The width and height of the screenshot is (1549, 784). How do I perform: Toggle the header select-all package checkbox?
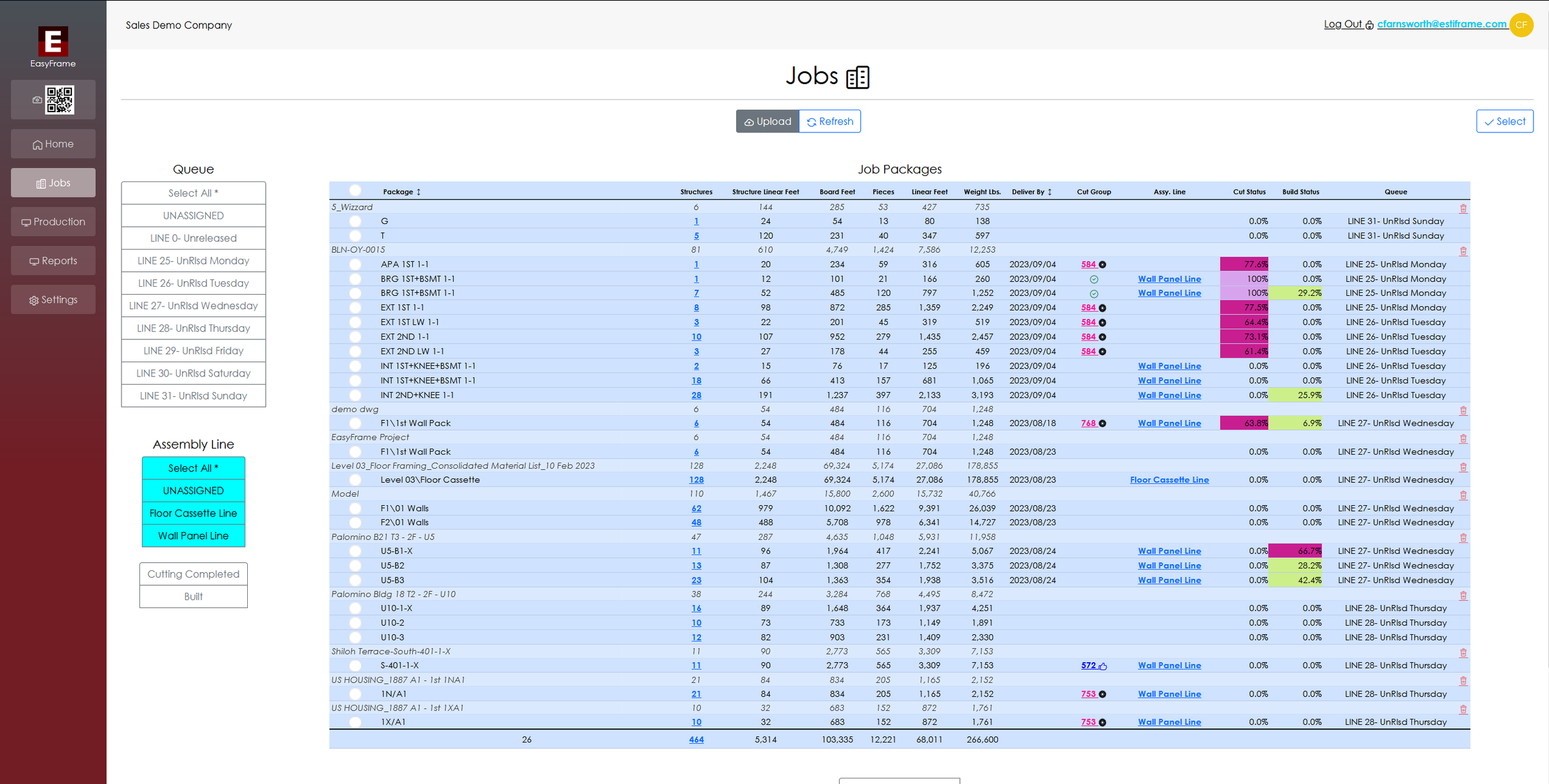tap(355, 191)
